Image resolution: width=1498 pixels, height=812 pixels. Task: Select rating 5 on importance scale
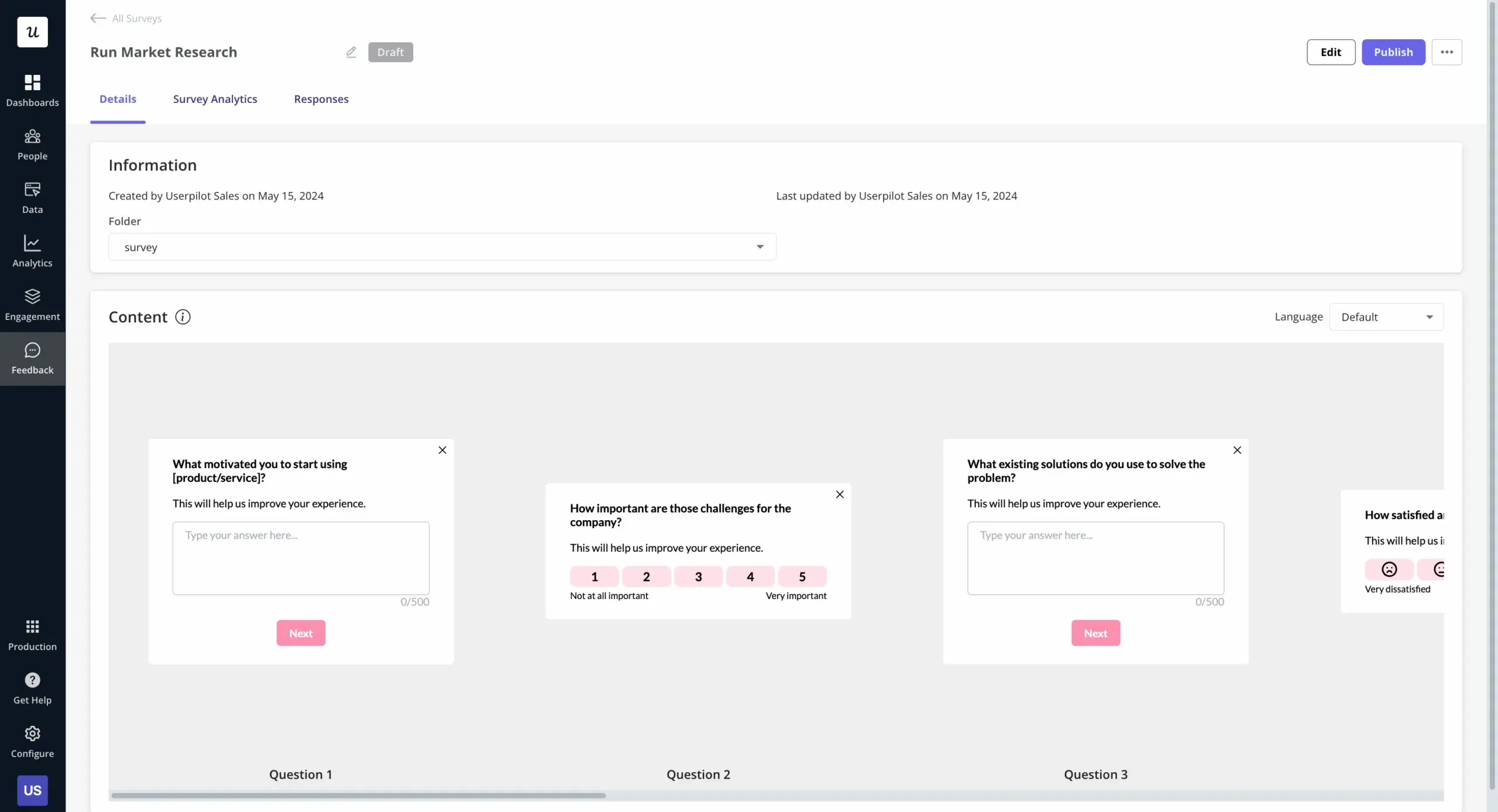(802, 576)
